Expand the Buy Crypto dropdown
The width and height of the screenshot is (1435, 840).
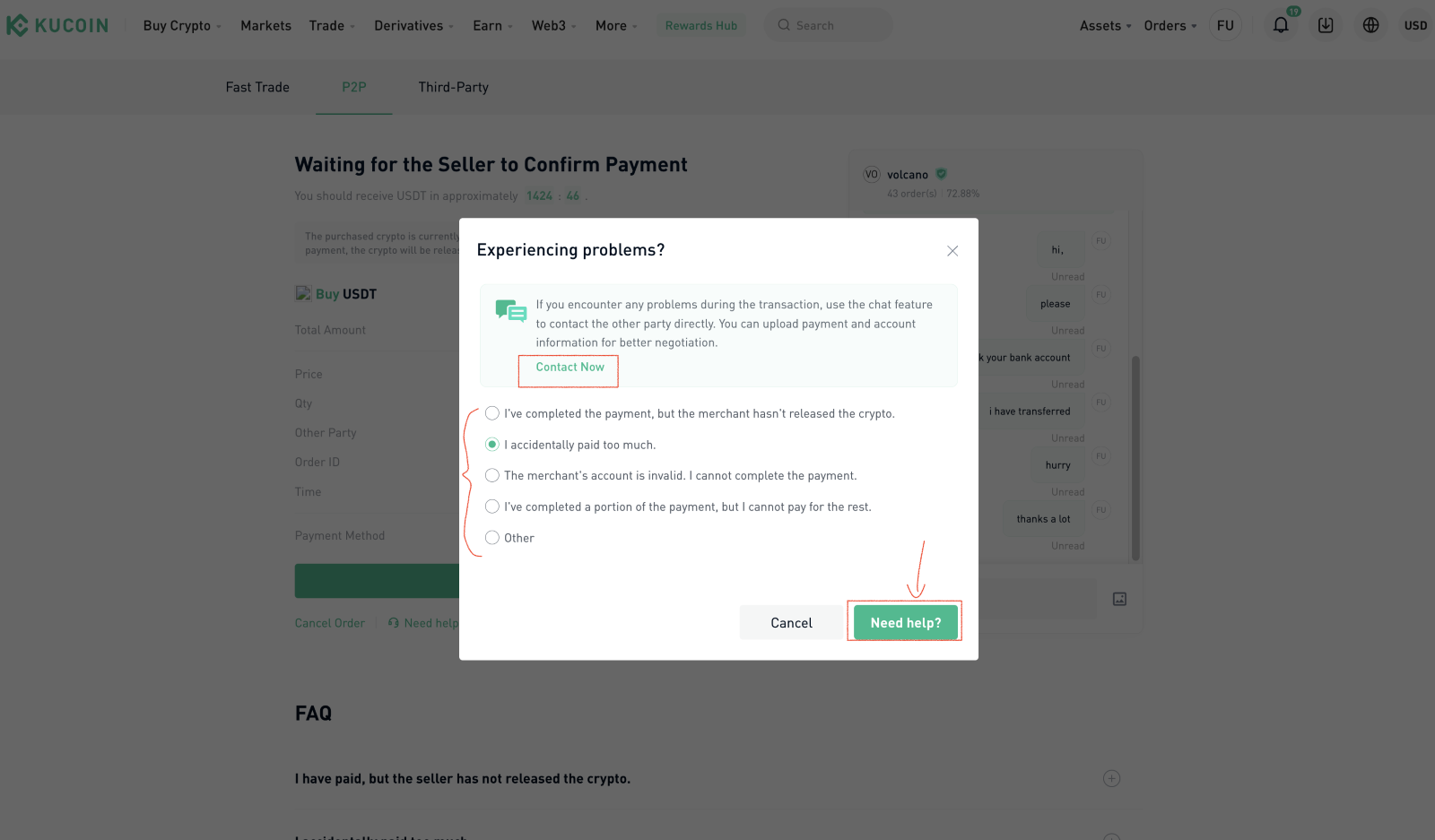click(182, 25)
